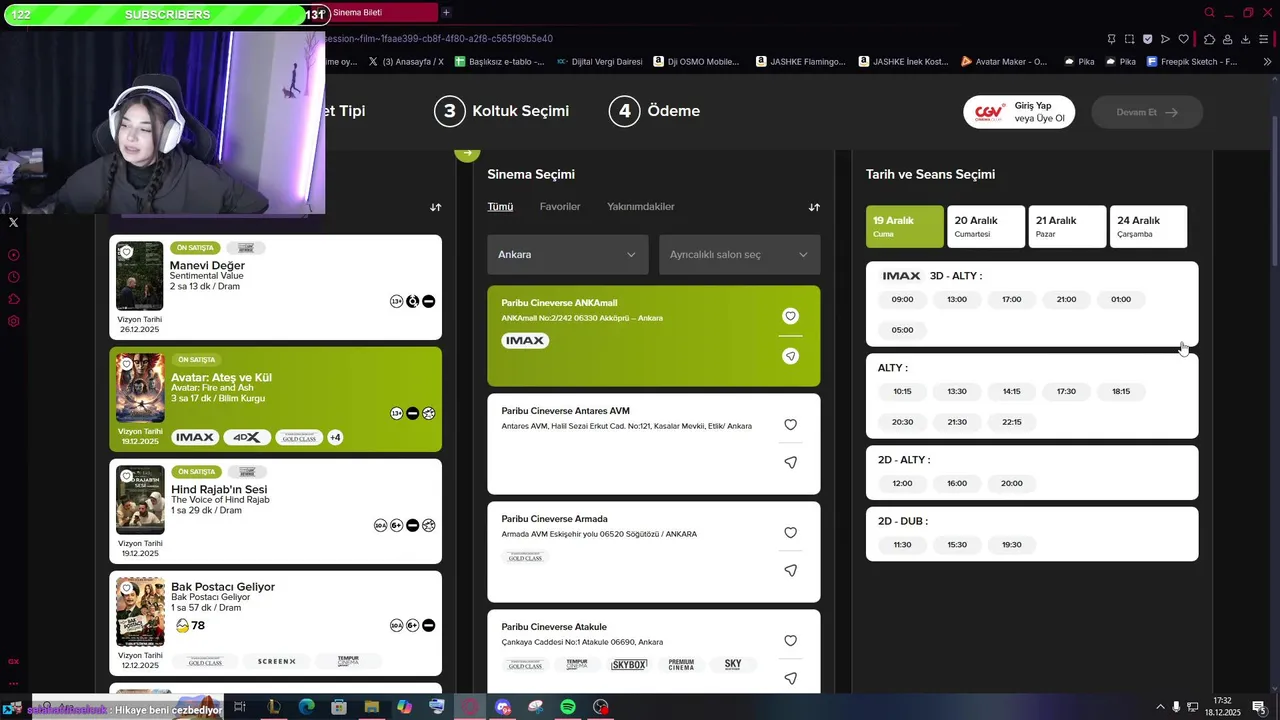Screen dimensions: 1280x720
Task: Switch to the Tümü cinema tab
Action: pos(500,207)
